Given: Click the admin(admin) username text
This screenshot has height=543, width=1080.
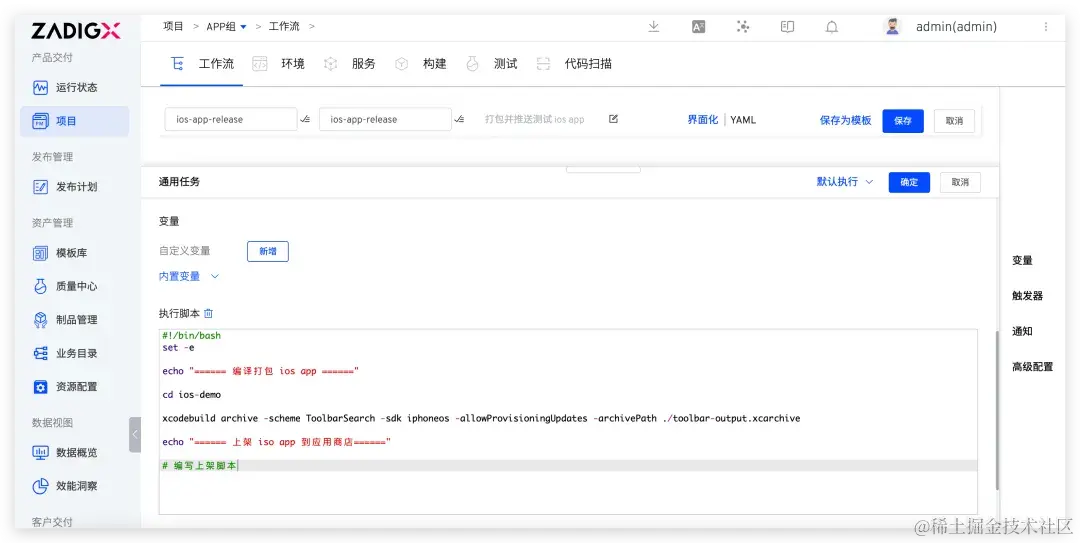Looking at the screenshot, I should (956, 27).
